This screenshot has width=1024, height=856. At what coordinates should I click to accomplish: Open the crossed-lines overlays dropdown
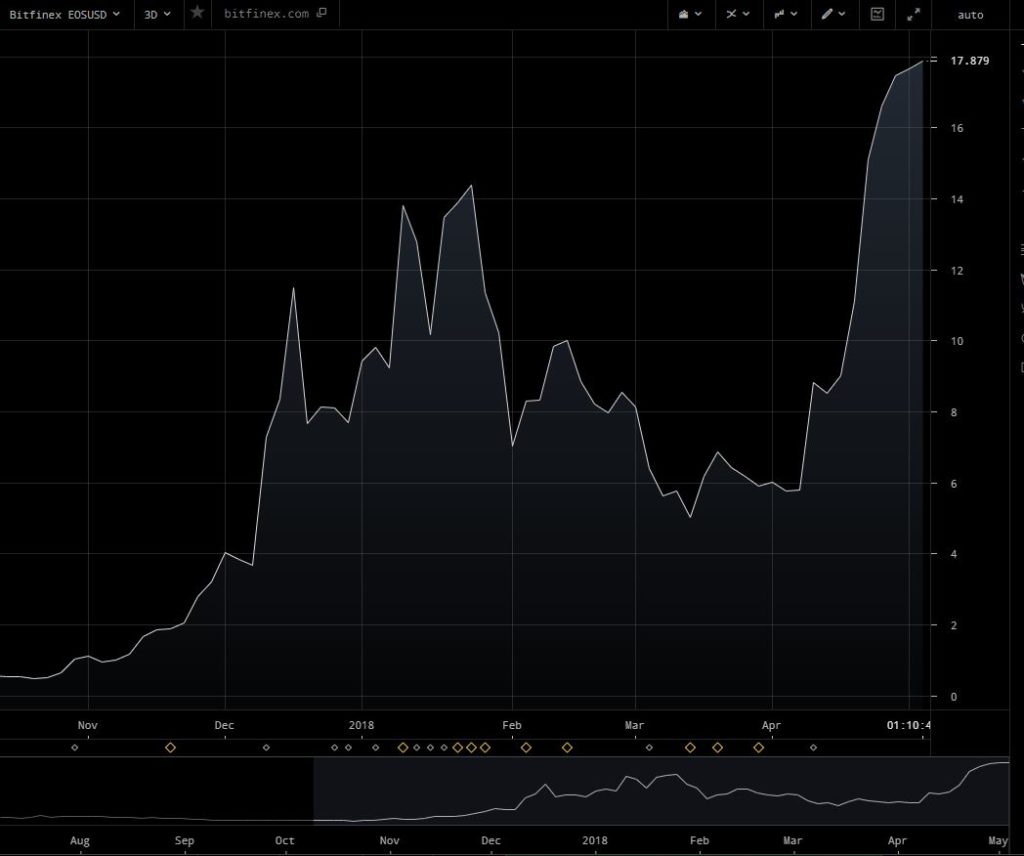(738, 14)
